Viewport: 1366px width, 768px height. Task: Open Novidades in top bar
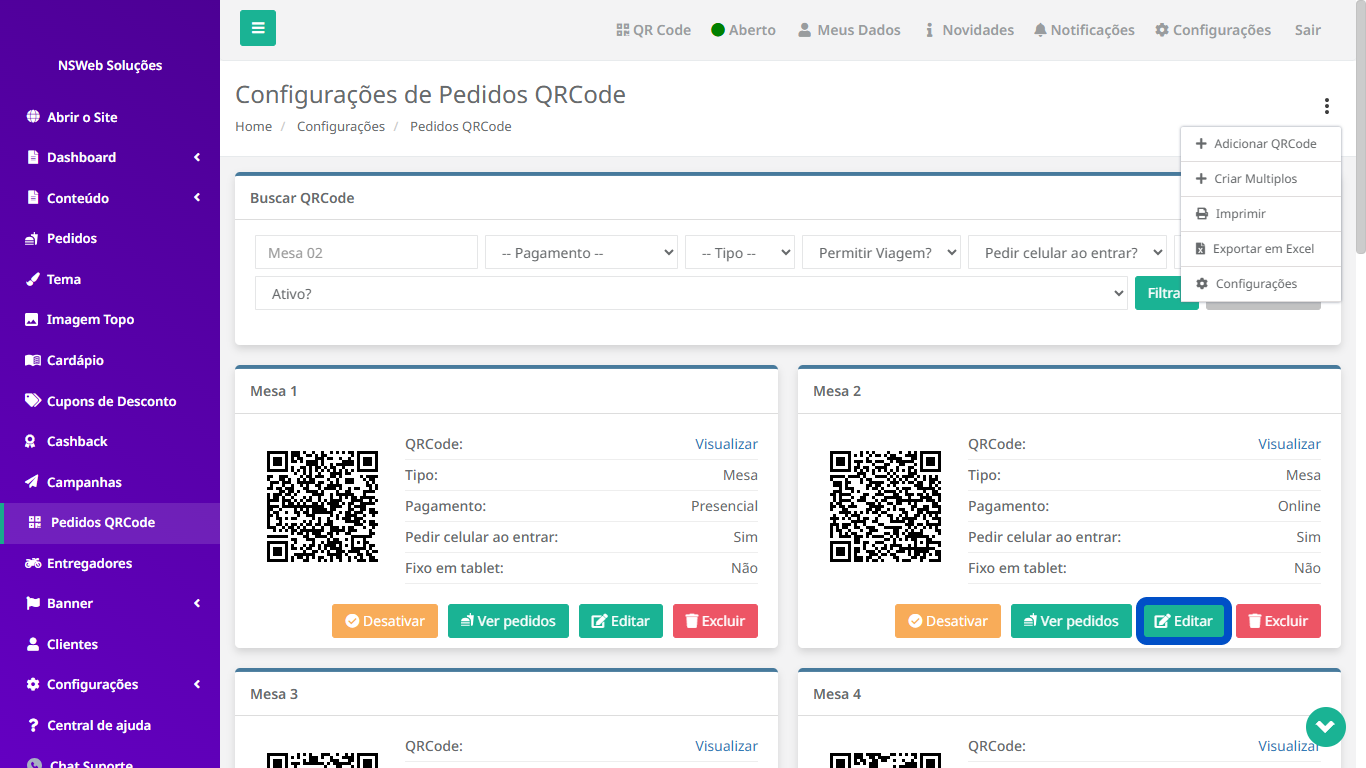(969, 30)
